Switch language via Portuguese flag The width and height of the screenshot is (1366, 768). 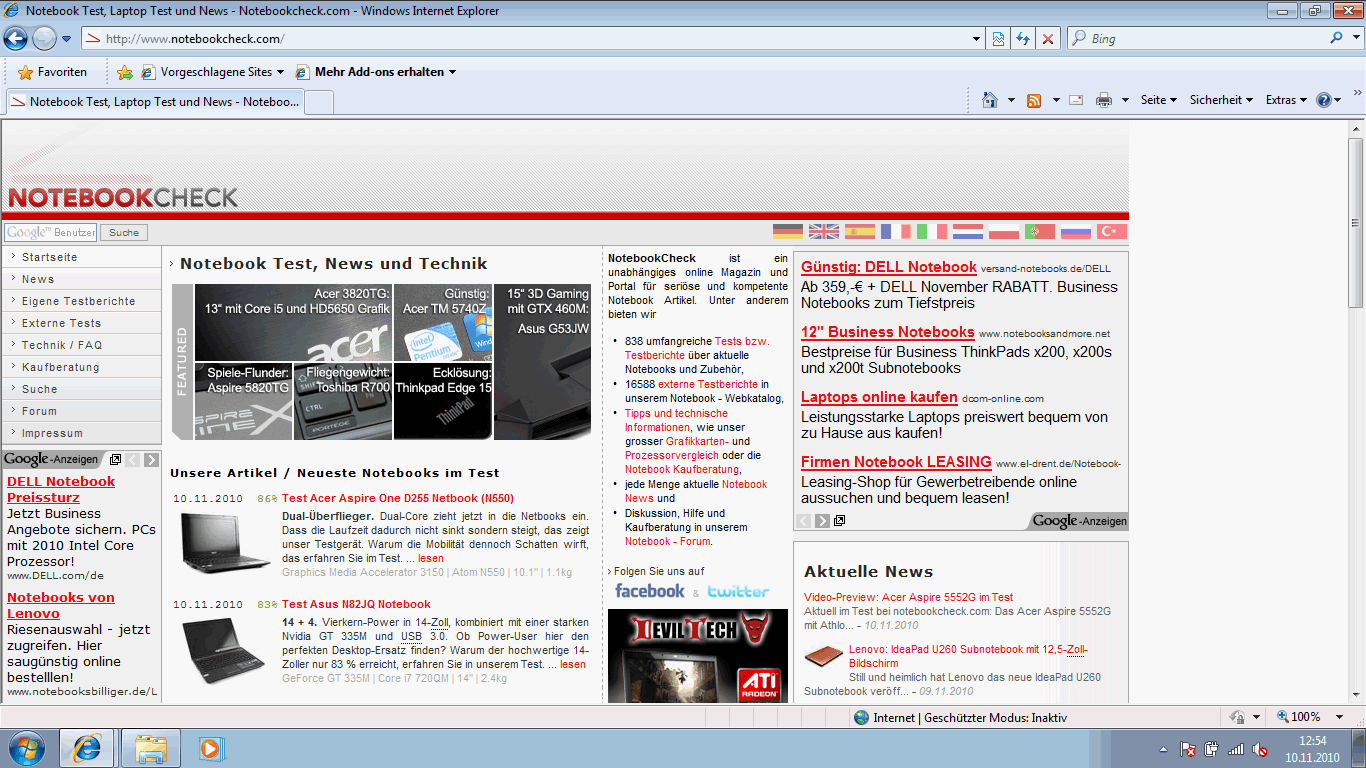pyautogui.click(x=1040, y=231)
